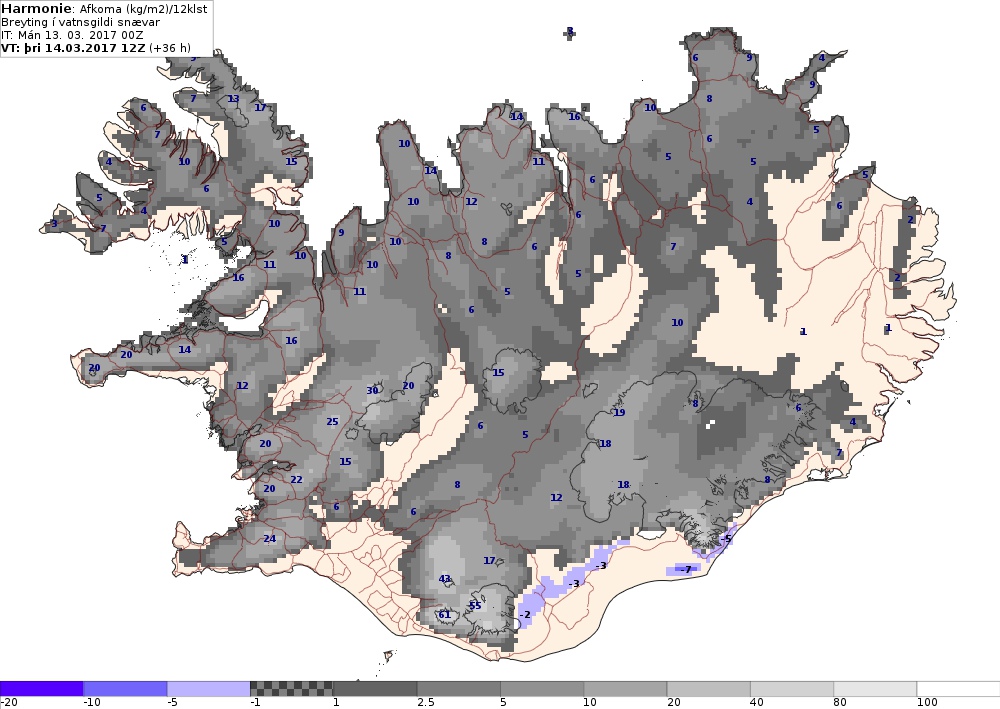Click the negative value '-7' on the southeast coast
Viewport: 1000px width, 709px height.
pyautogui.click(x=685, y=569)
